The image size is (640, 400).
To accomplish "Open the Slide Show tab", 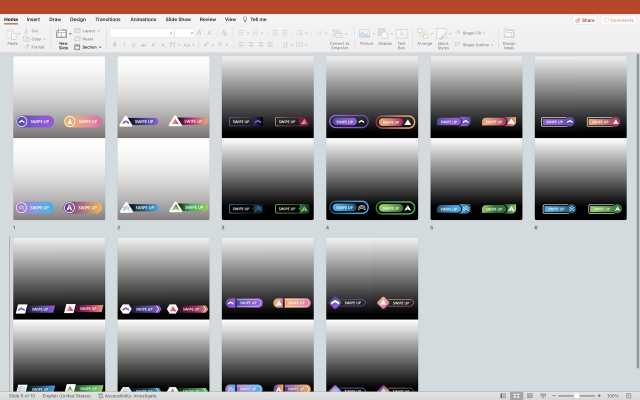I will [179, 19].
